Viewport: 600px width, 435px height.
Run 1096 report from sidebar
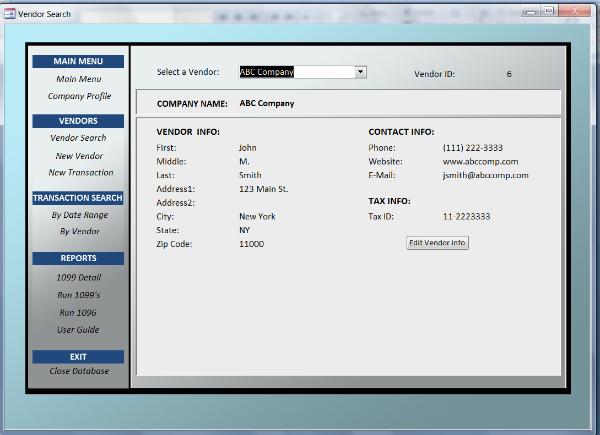[x=78, y=313]
